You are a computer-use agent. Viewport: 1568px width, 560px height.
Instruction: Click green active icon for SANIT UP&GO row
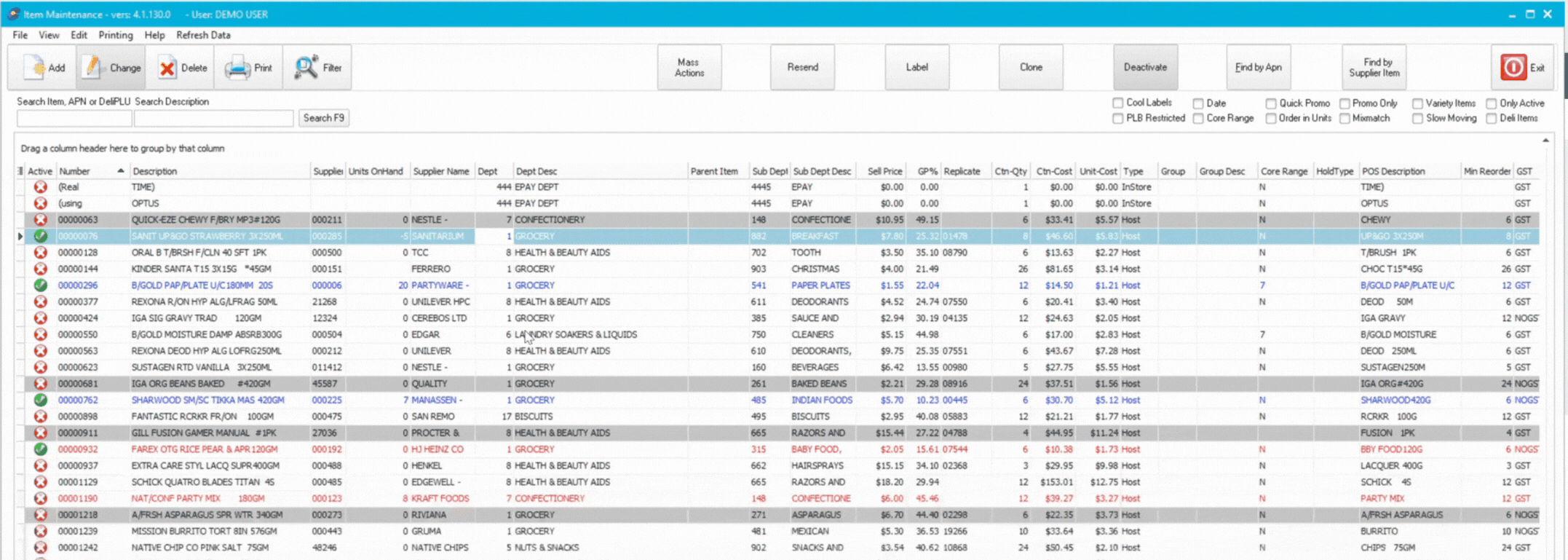[41, 236]
